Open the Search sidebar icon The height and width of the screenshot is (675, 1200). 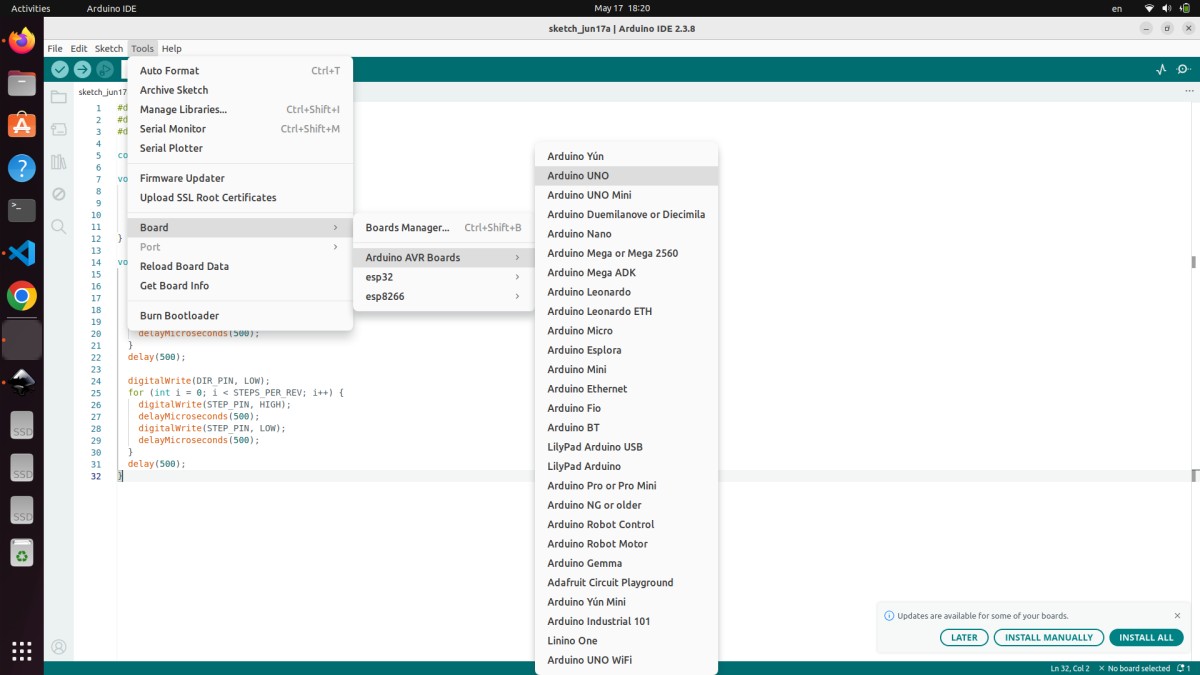tap(59, 227)
